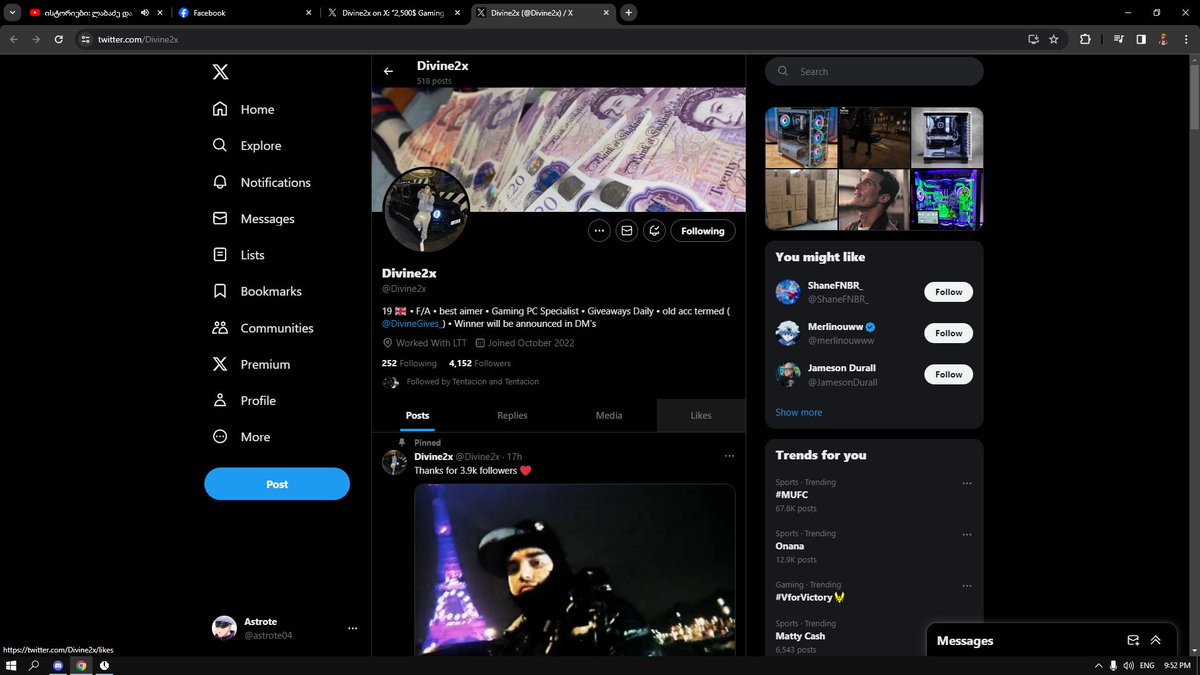View the 4,152 Followers list
This screenshot has width=1200, height=675.
[x=480, y=363]
